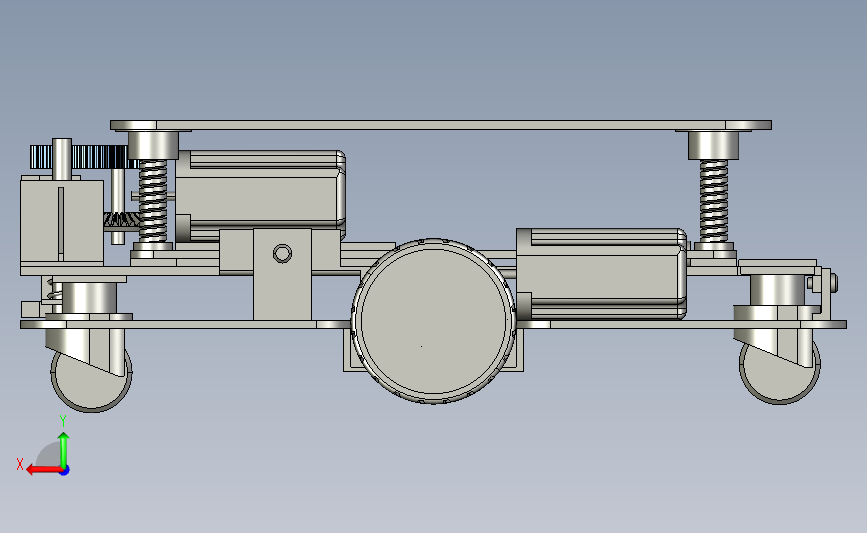This screenshot has height=533, width=867.
Task: Select the blue toothed spur gear
Action: point(83,156)
